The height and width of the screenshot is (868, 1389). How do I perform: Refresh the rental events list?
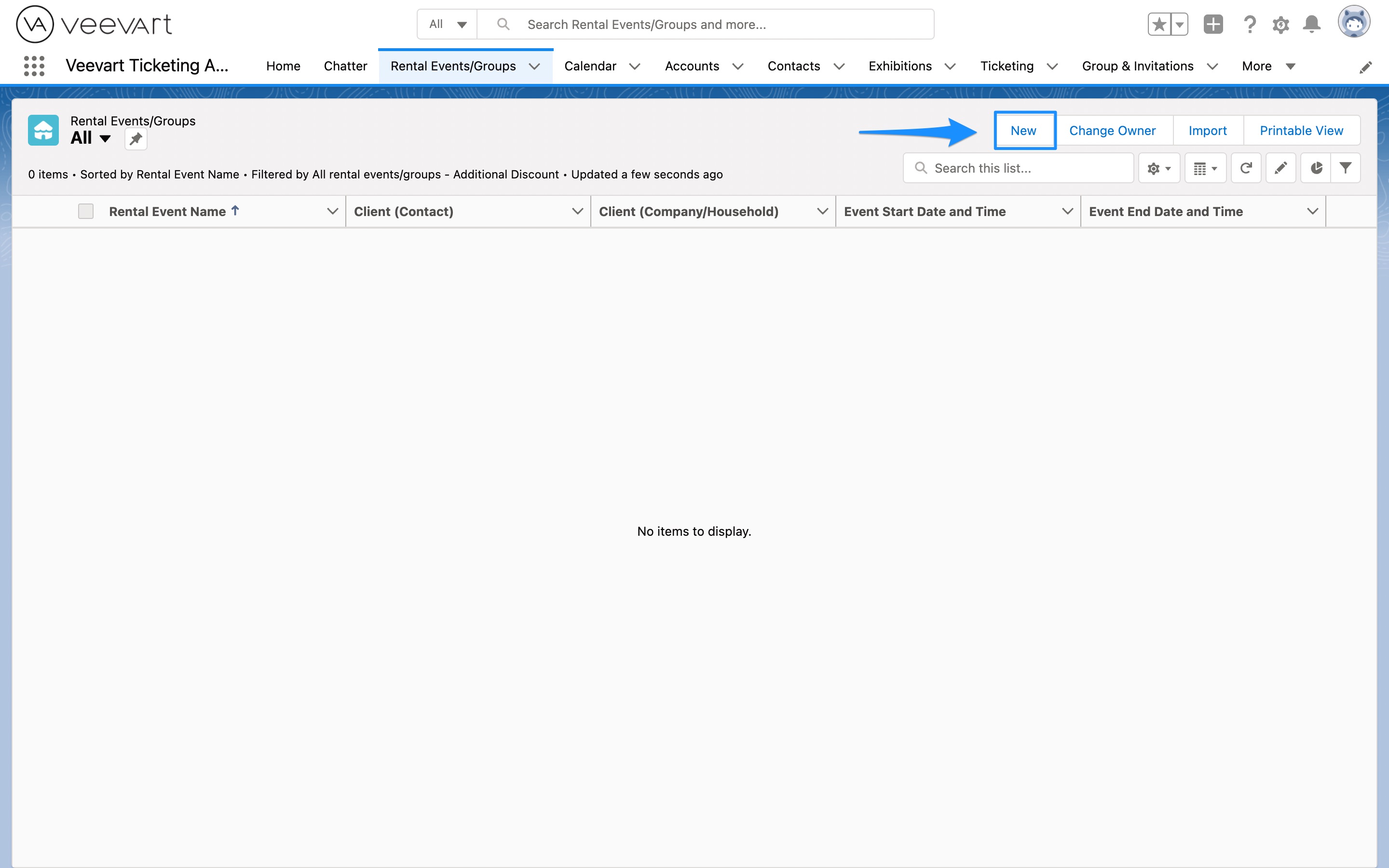click(x=1245, y=168)
